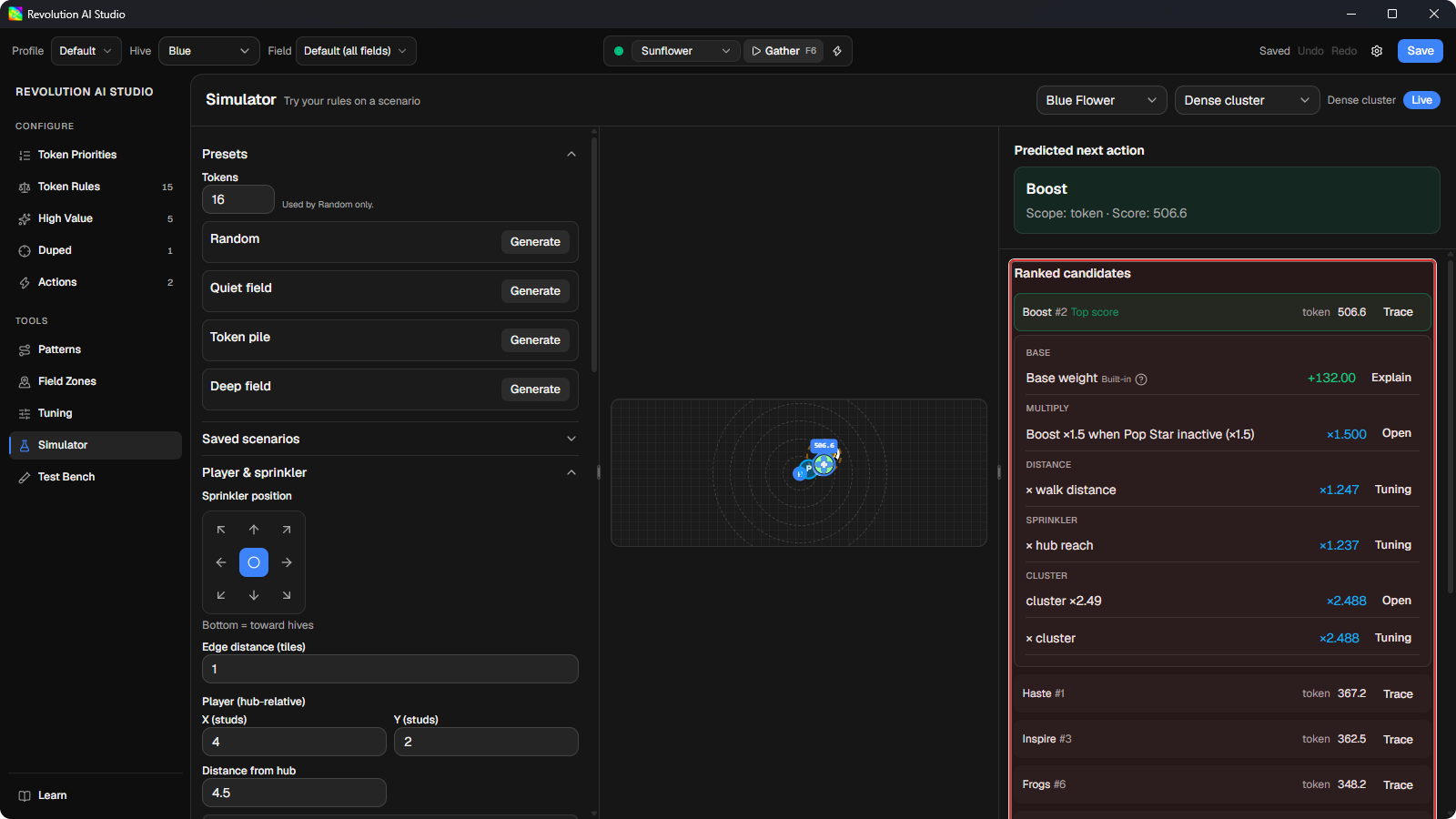Click the lightning bolt icon beside Gather
The width and height of the screenshot is (1456, 819).
point(837,51)
